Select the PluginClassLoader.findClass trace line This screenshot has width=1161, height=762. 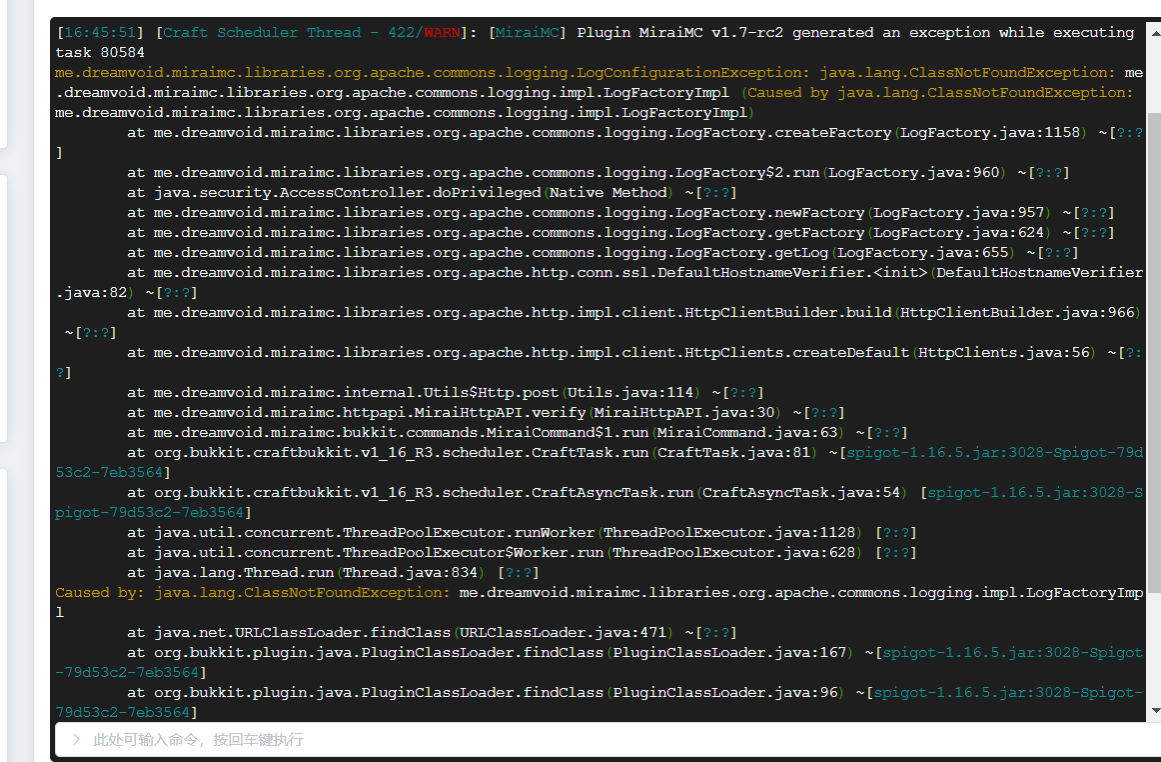tap(450, 652)
